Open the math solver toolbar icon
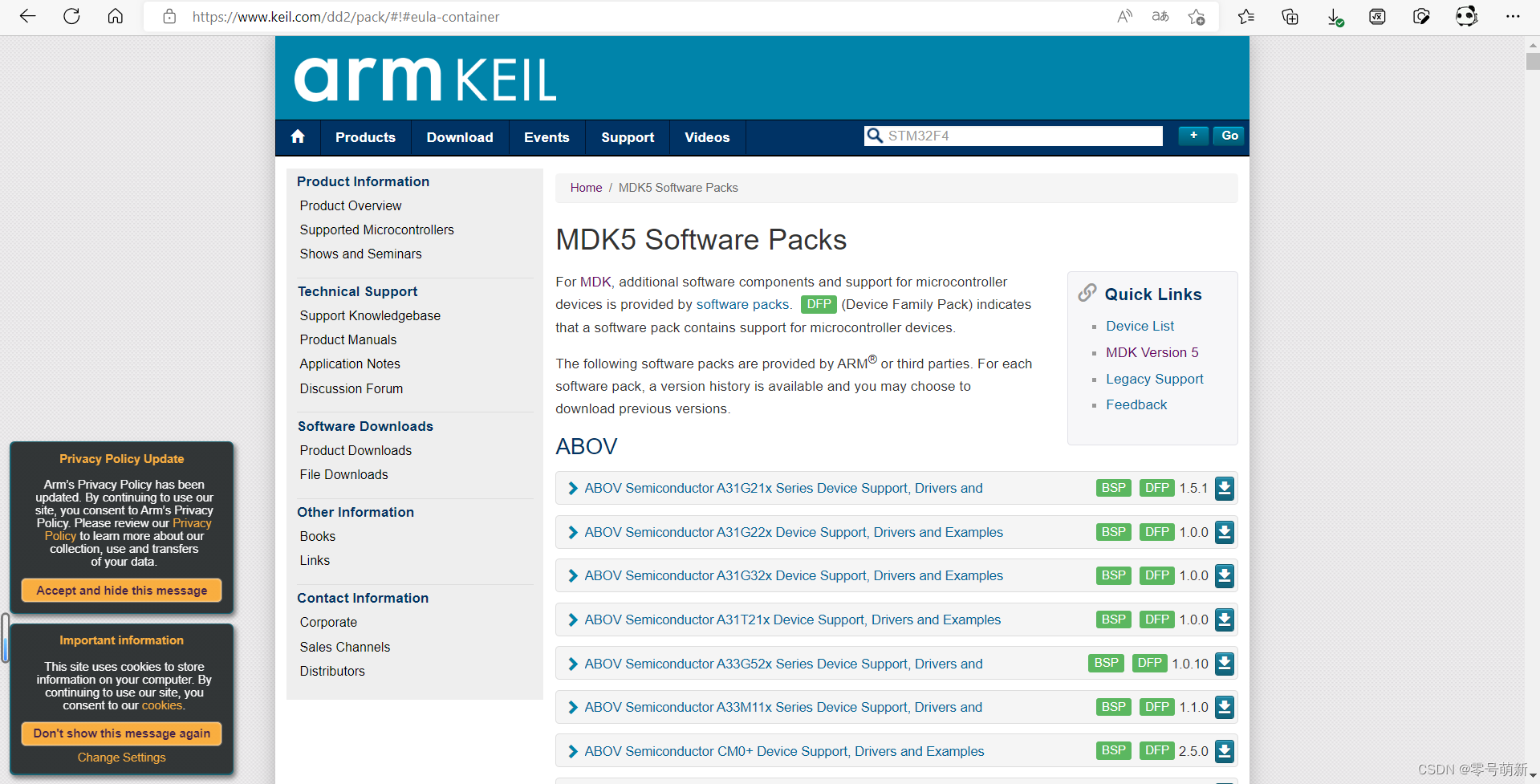Image resolution: width=1540 pixels, height=784 pixels. tap(1378, 16)
